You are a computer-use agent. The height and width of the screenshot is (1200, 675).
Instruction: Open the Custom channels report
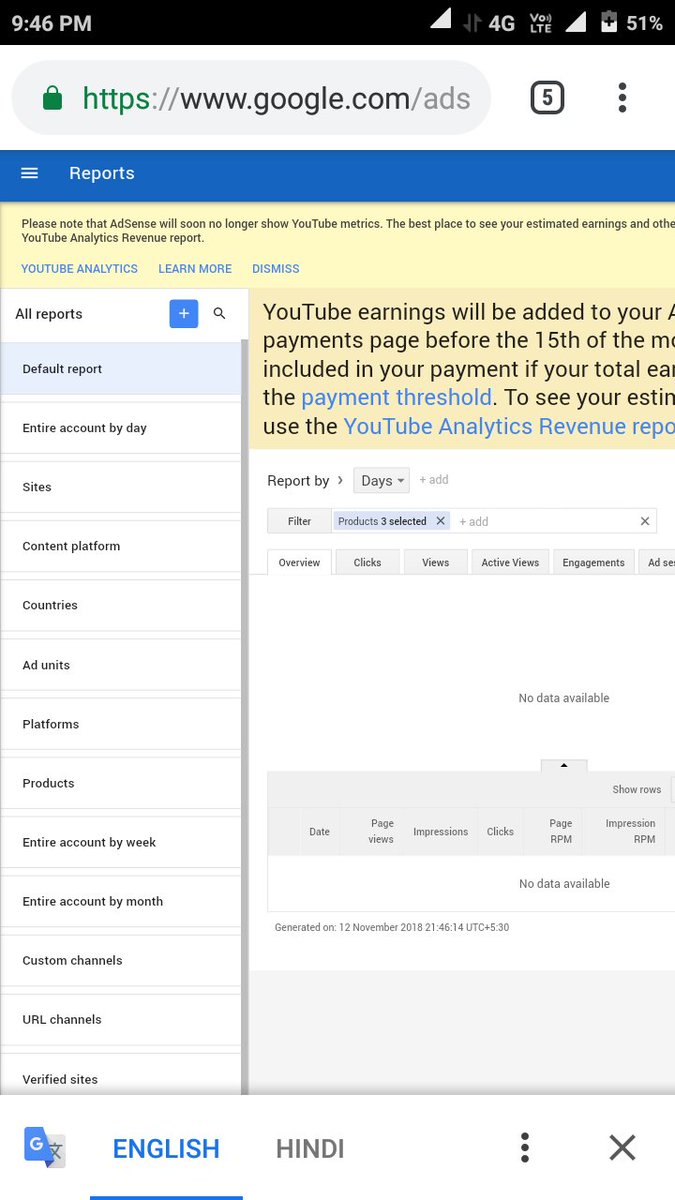(121, 960)
